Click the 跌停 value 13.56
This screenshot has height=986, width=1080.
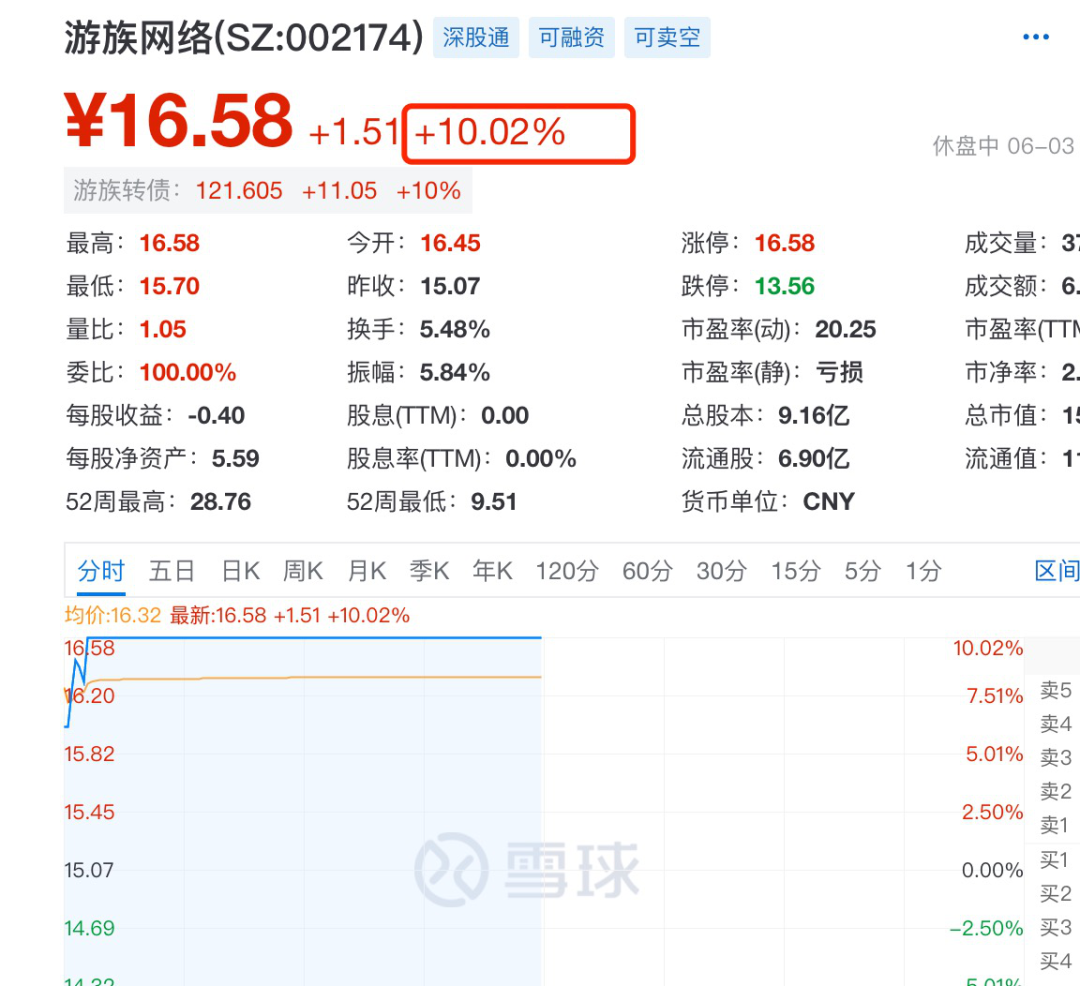pos(785,286)
